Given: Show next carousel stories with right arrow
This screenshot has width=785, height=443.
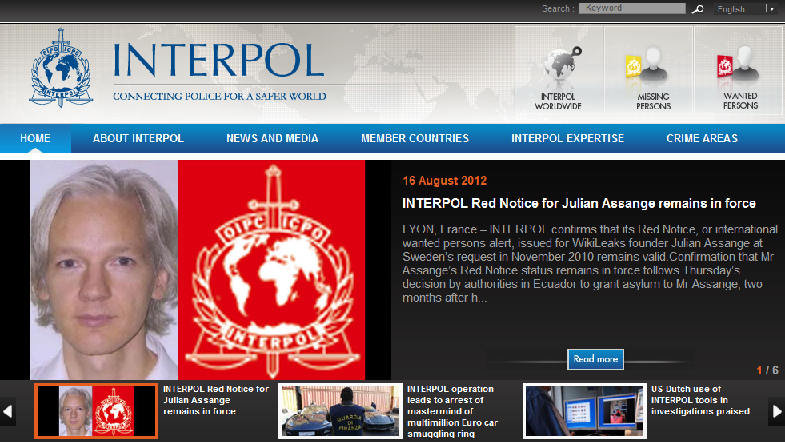Looking at the screenshot, I should pos(776,411).
